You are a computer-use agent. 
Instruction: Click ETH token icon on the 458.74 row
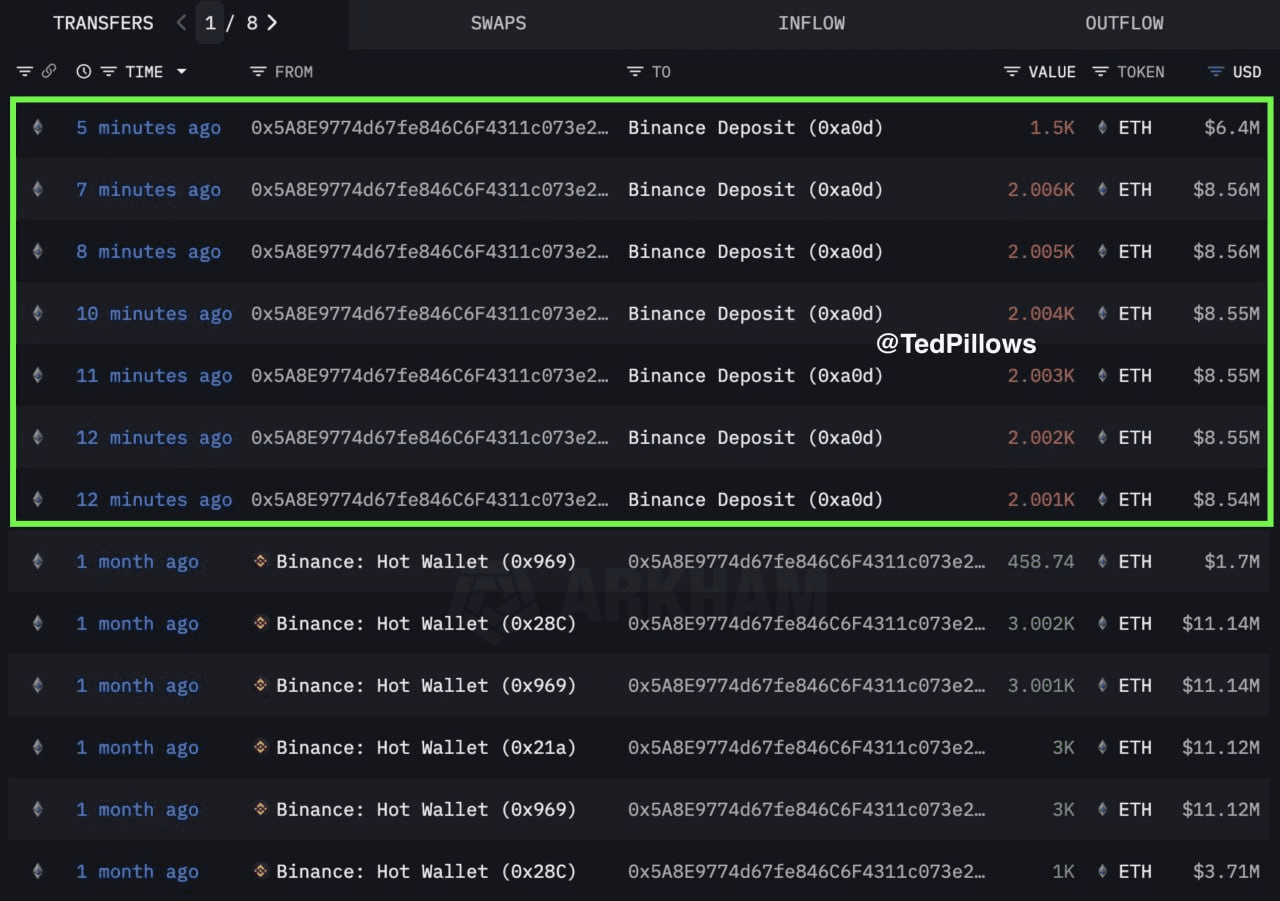[1103, 561]
